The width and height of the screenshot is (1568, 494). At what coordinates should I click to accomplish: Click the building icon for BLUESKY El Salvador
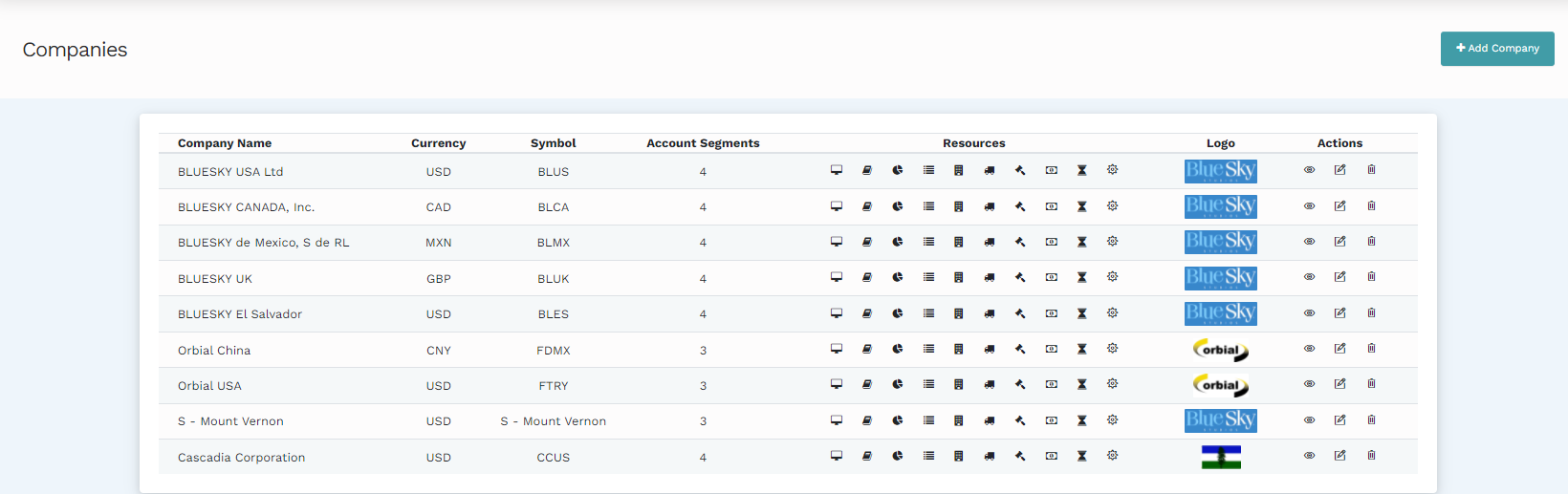(x=959, y=313)
